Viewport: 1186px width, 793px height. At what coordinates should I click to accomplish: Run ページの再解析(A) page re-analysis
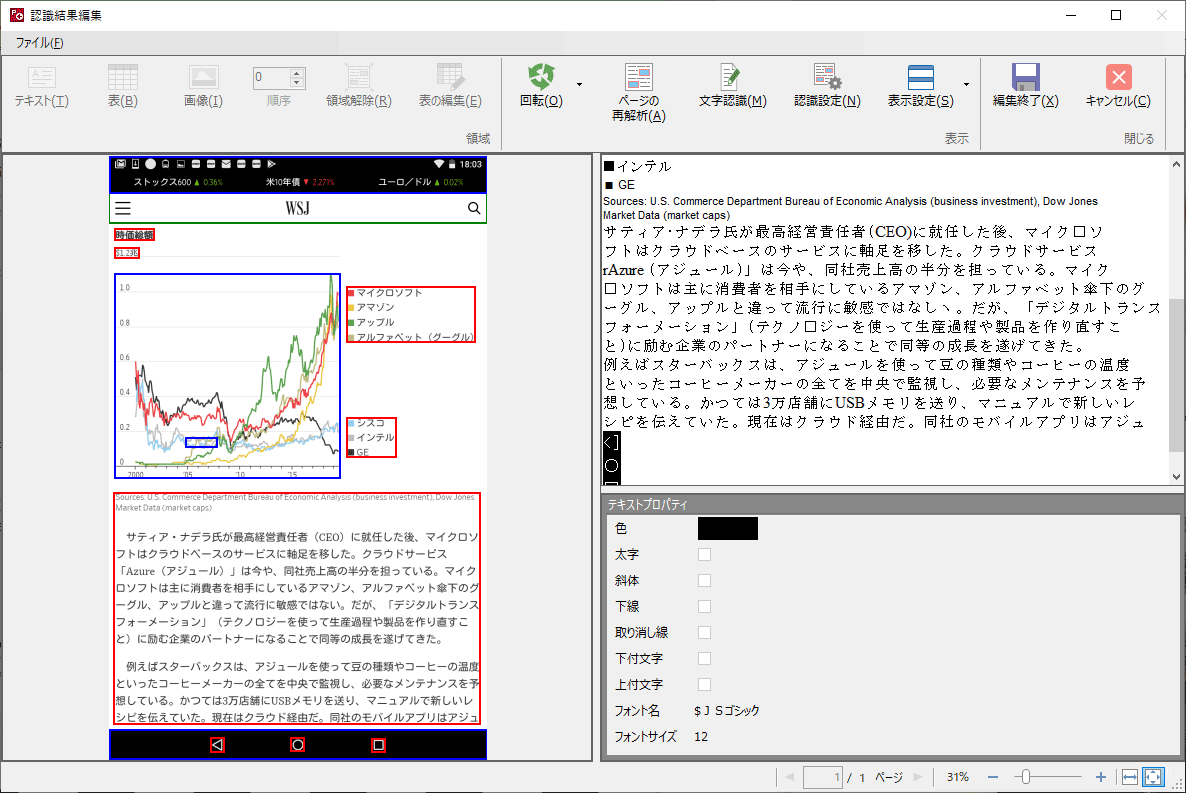[638, 93]
